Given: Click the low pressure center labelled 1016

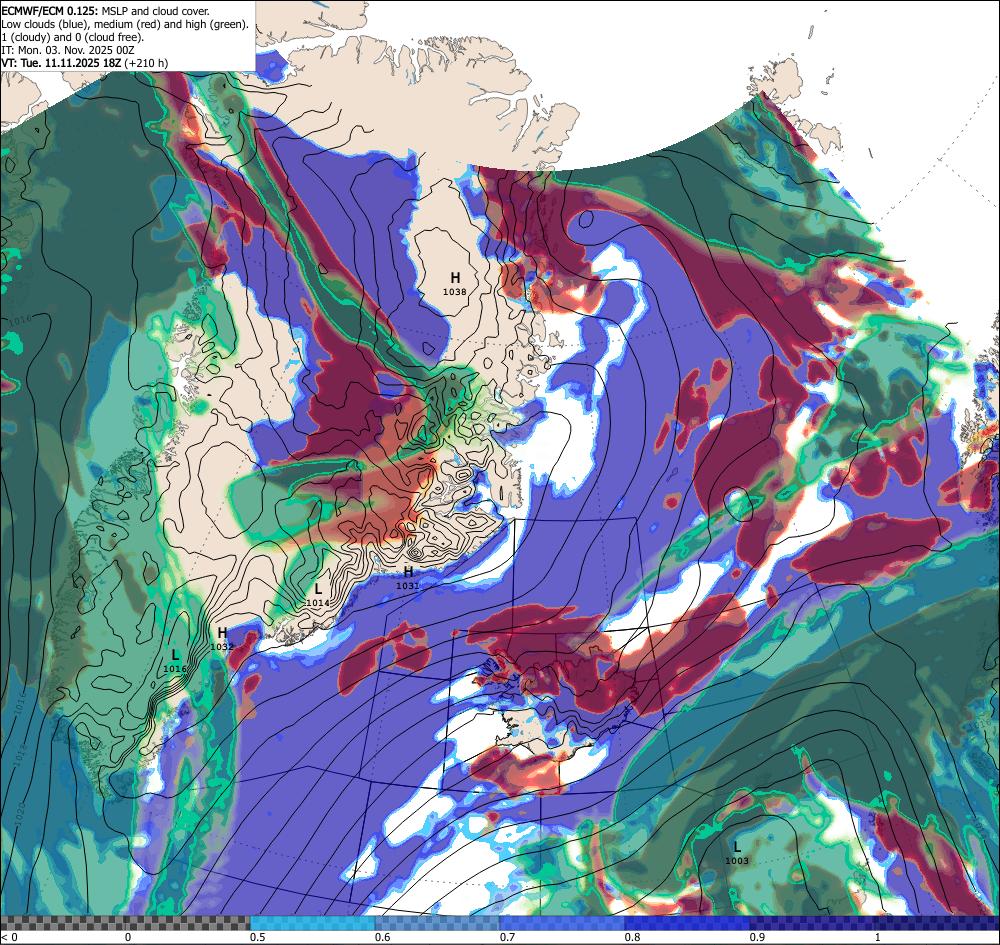Looking at the screenshot, I should (175, 661).
